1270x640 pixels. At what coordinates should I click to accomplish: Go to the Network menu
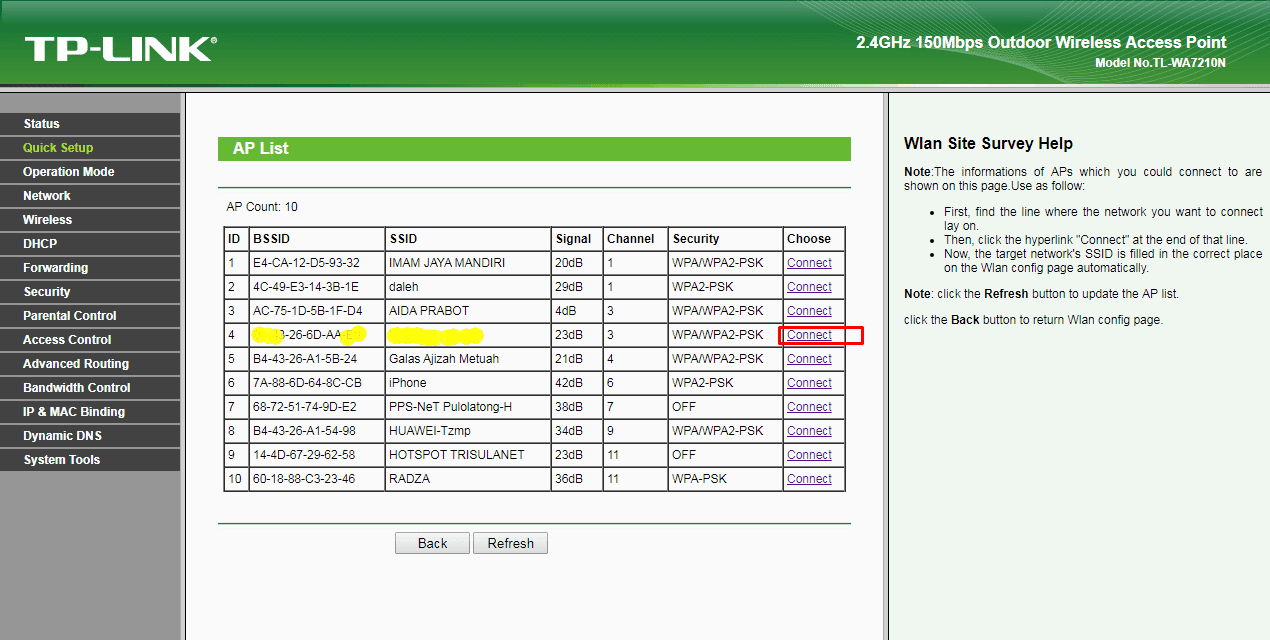[x=90, y=196]
